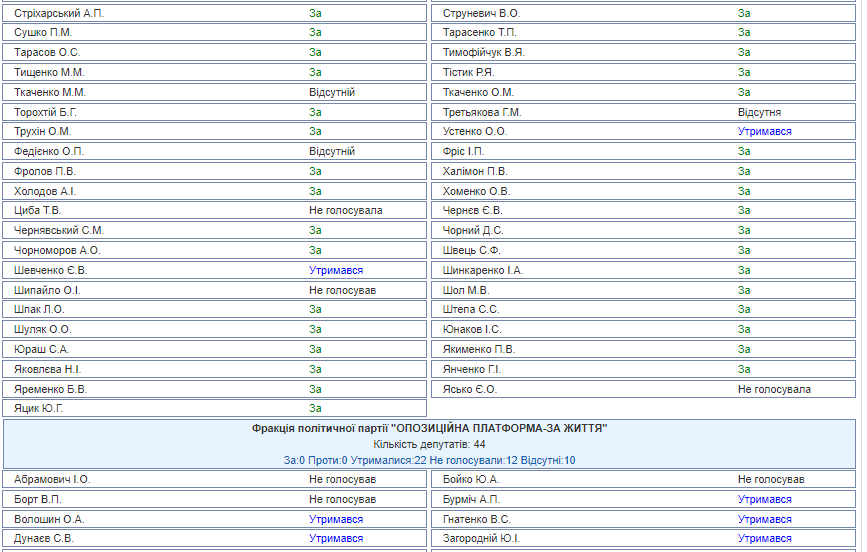This screenshot has height=552, width=867.
Task: Select the ОПОЗИЦІЙНА ПЛАТФОРМА-ЗА ЖИТТЯ faction header
Action: [429, 428]
